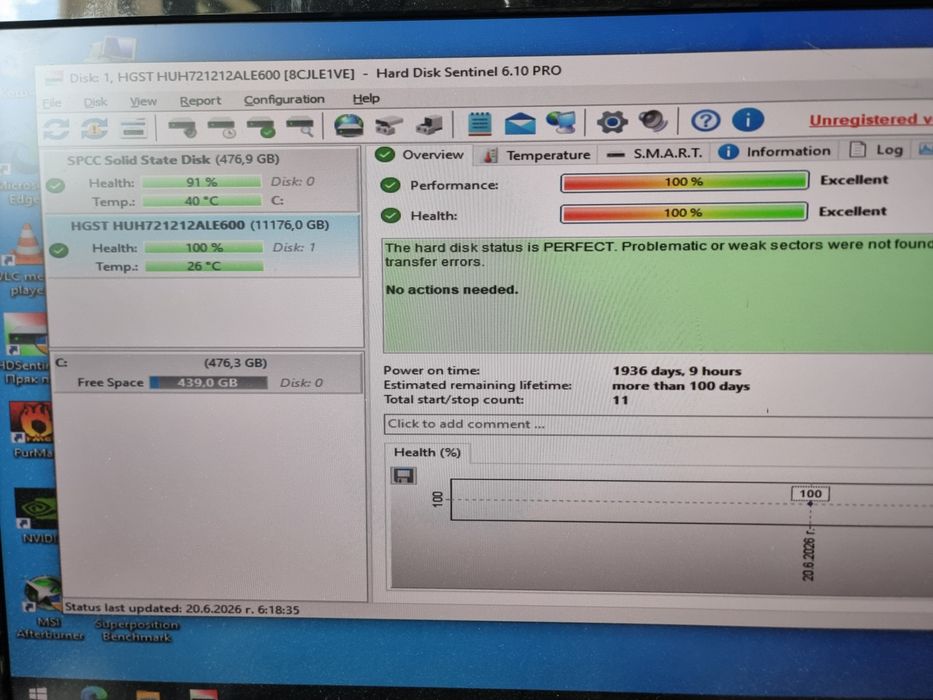This screenshot has height=700, width=933.
Task: Click the disk with globe toolbar icon
Action: point(349,126)
